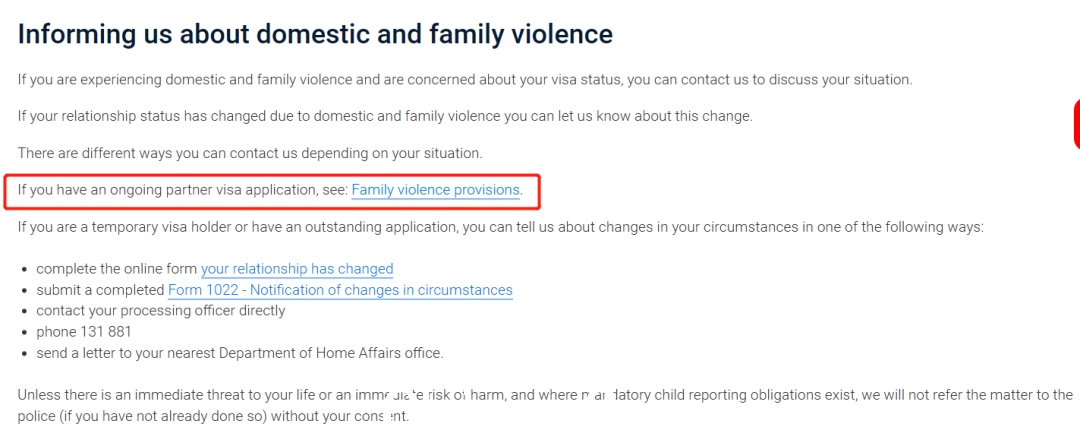Select 'contact your processing officer directly' bullet text
Image resolution: width=1080 pixels, height=446 pixels.
[x=160, y=310]
